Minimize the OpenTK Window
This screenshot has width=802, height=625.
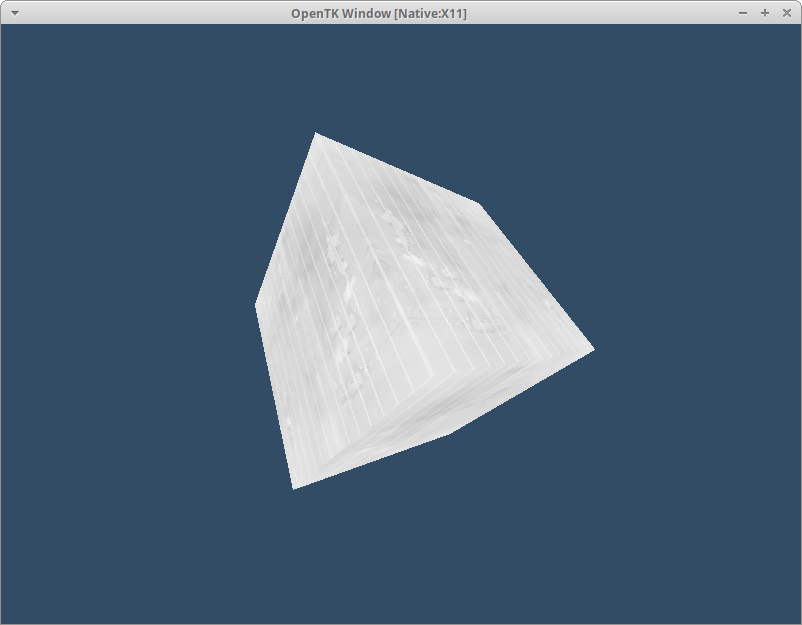(x=743, y=13)
